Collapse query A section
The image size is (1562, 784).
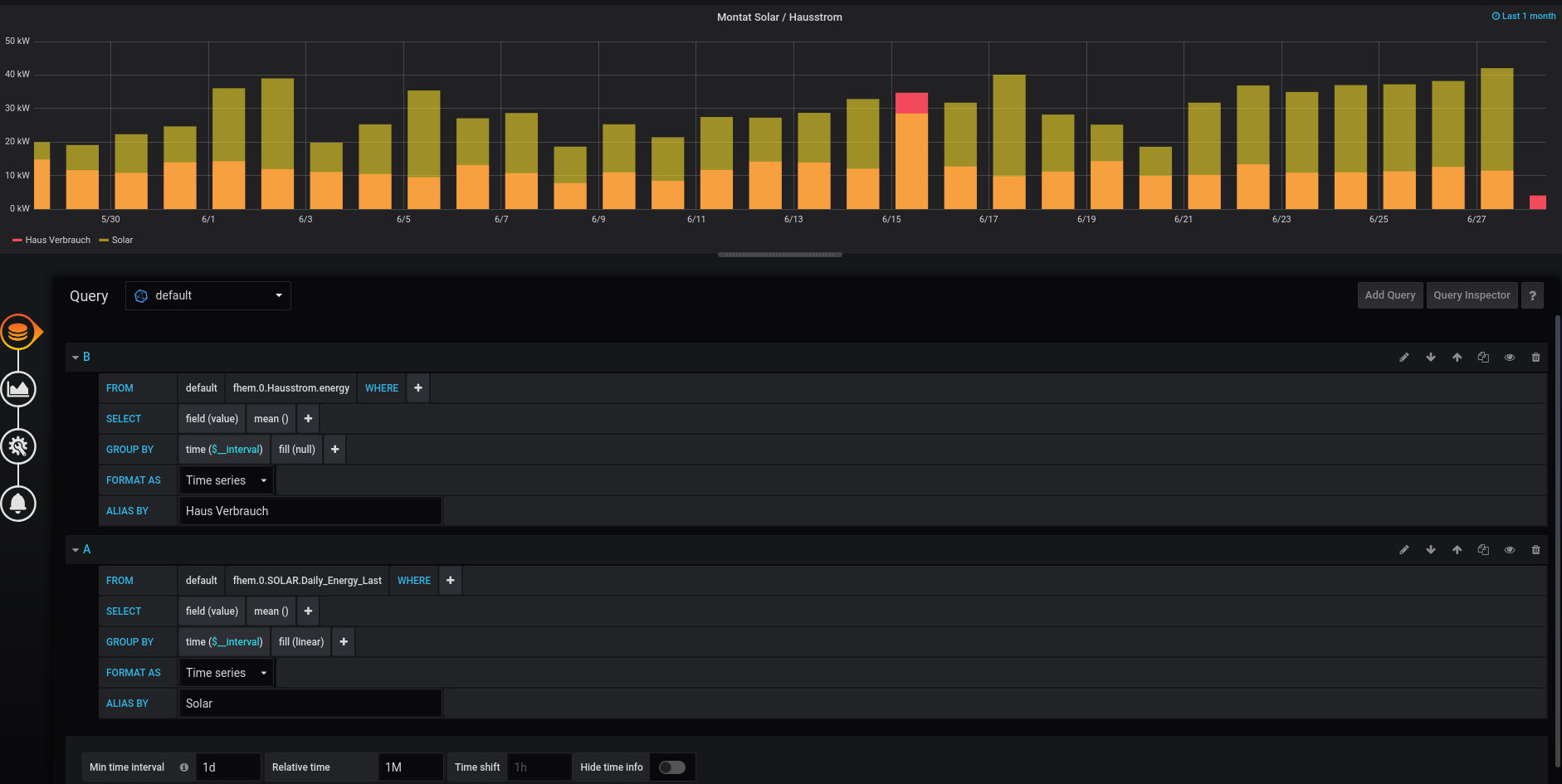[76, 550]
